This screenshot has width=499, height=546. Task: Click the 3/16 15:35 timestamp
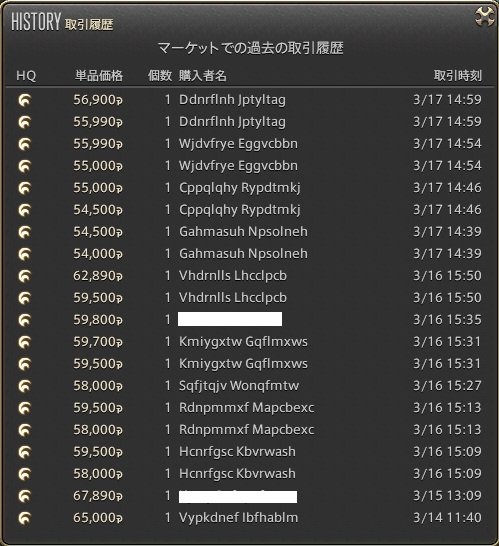coord(447,320)
